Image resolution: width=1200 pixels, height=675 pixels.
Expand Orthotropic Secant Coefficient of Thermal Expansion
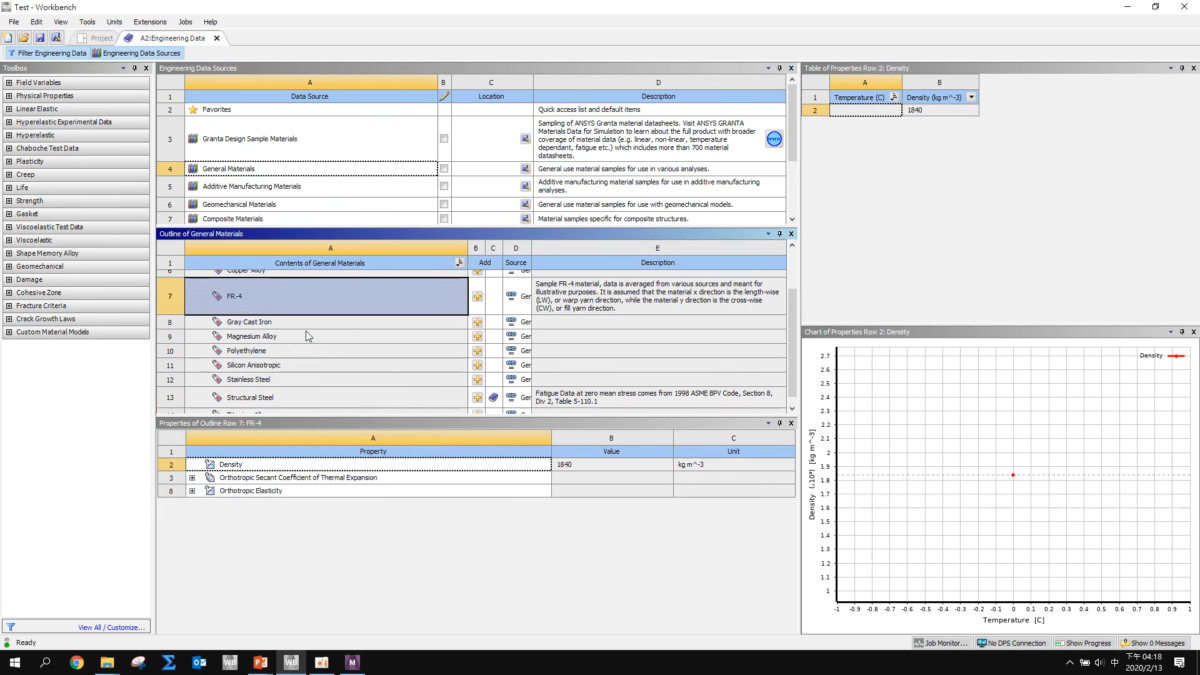192,478
